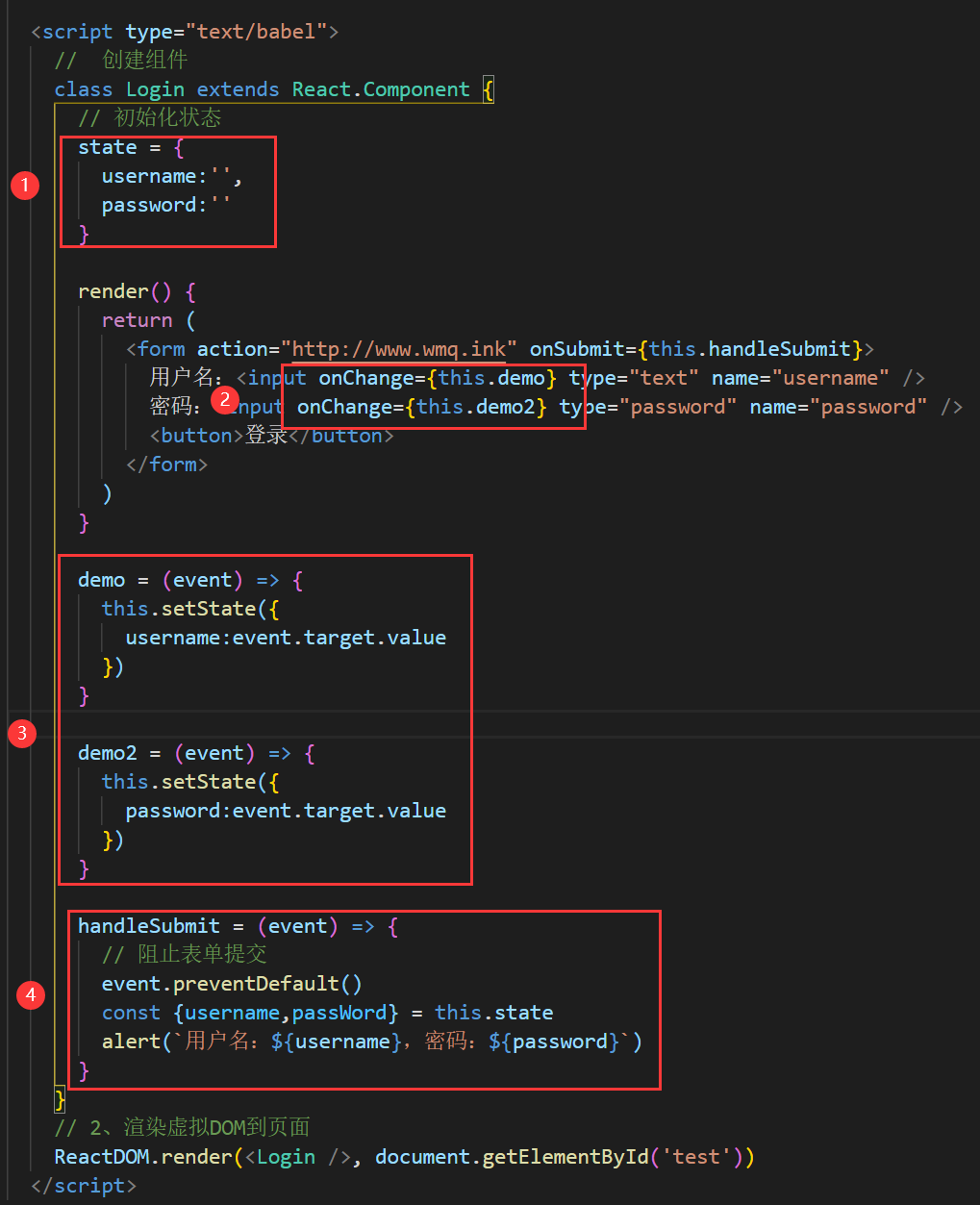980x1205 pixels.
Task: Click the "text/babel" script type string
Action: click(x=256, y=32)
